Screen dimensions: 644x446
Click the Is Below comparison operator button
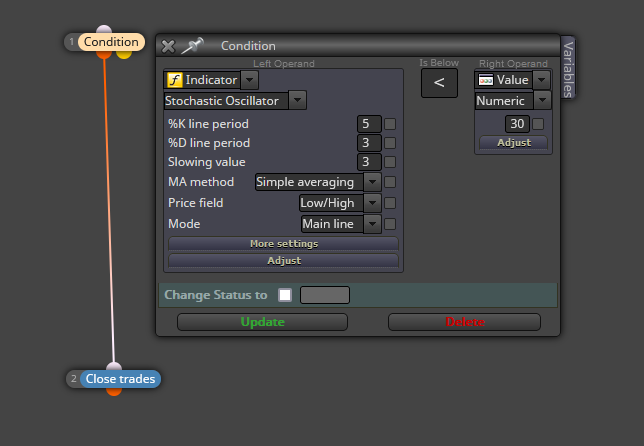(439, 83)
